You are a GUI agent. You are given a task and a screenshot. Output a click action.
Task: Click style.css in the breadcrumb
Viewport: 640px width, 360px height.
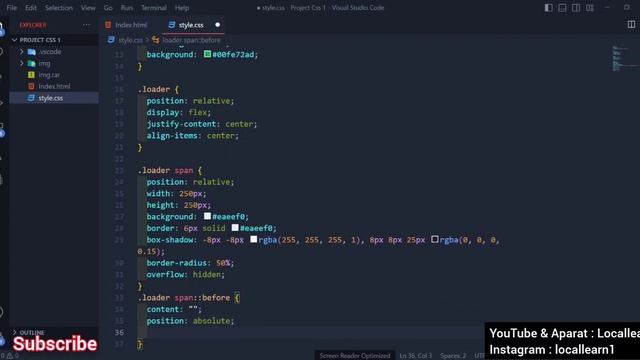pyautogui.click(x=131, y=40)
